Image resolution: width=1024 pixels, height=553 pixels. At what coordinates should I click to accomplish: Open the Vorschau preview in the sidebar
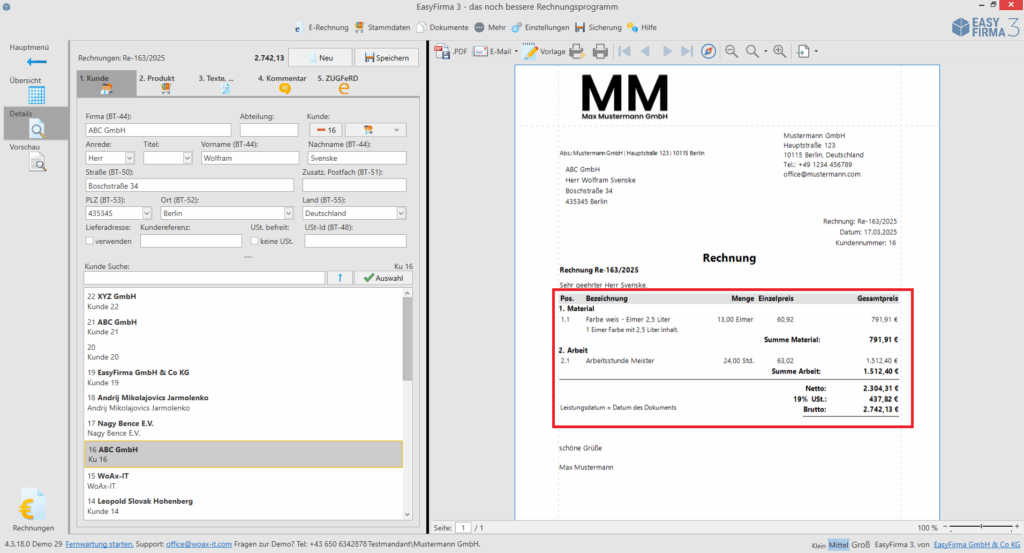pyautogui.click(x=37, y=163)
